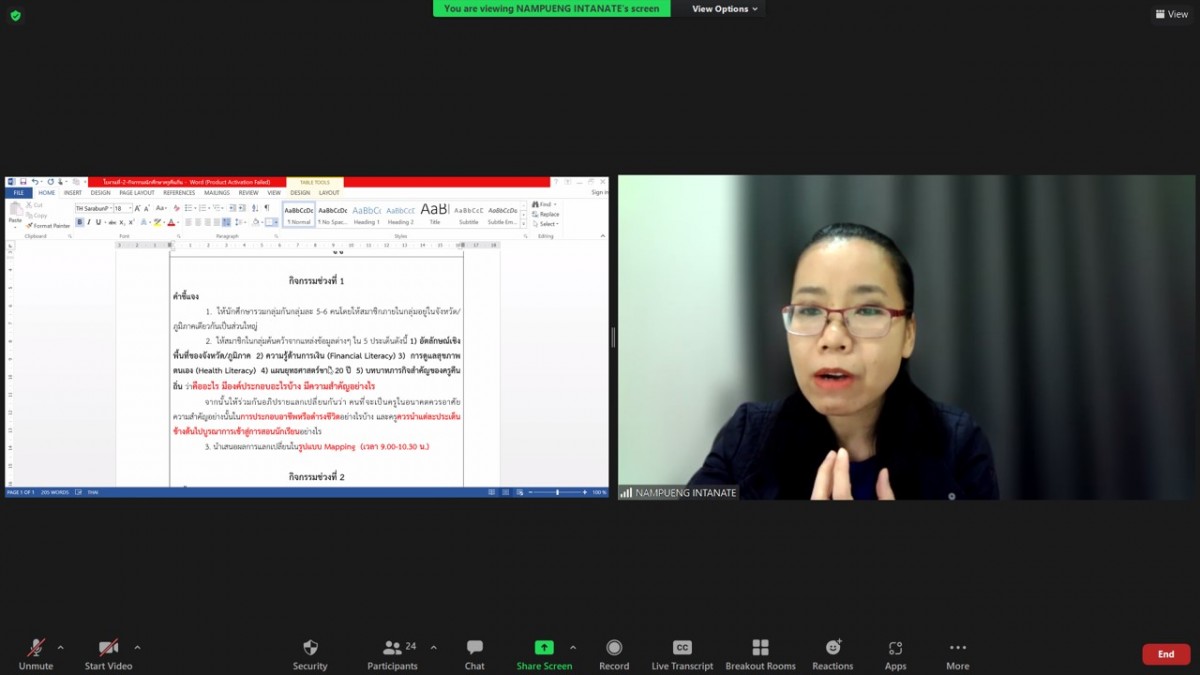The image size is (1200, 675).
Task: Open the Security options icon
Action: [x=310, y=654]
